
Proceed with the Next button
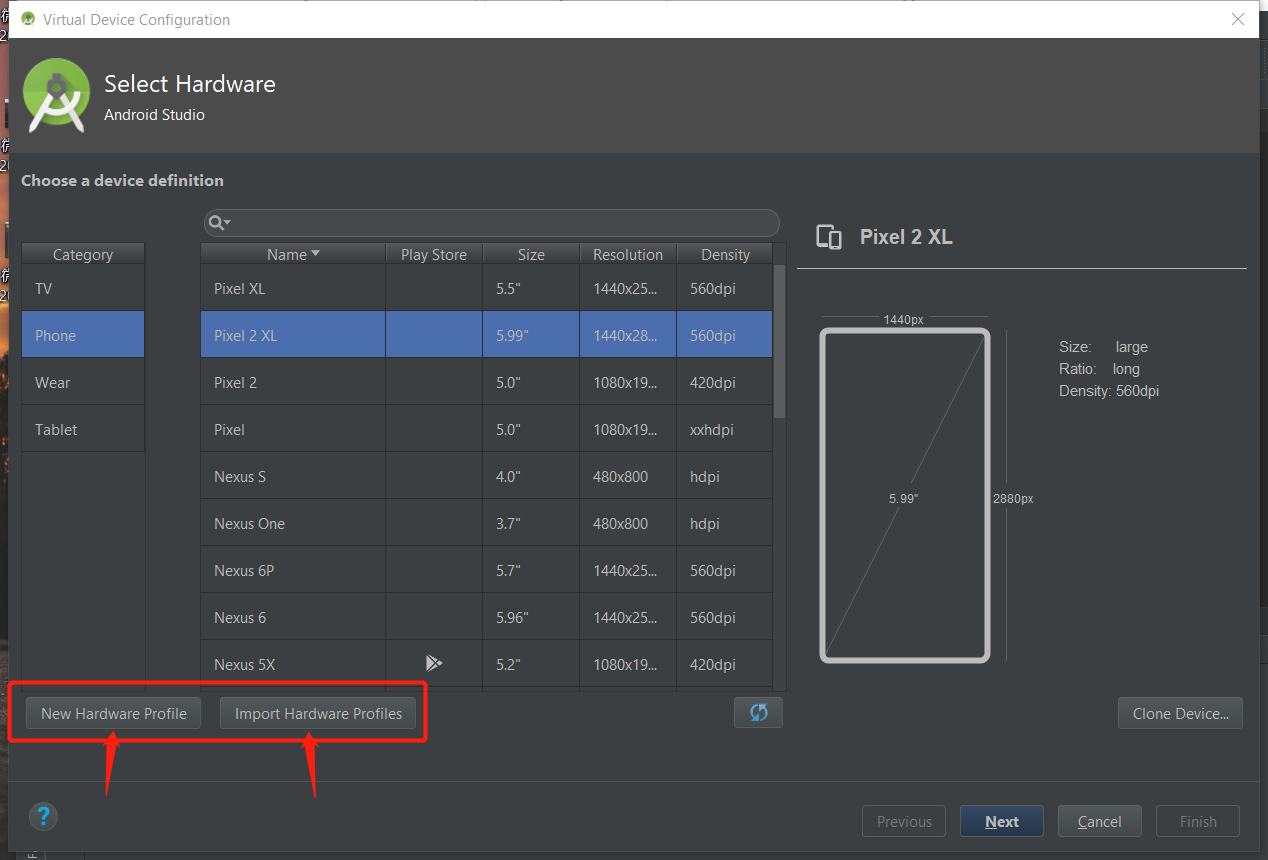pos(1001,822)
